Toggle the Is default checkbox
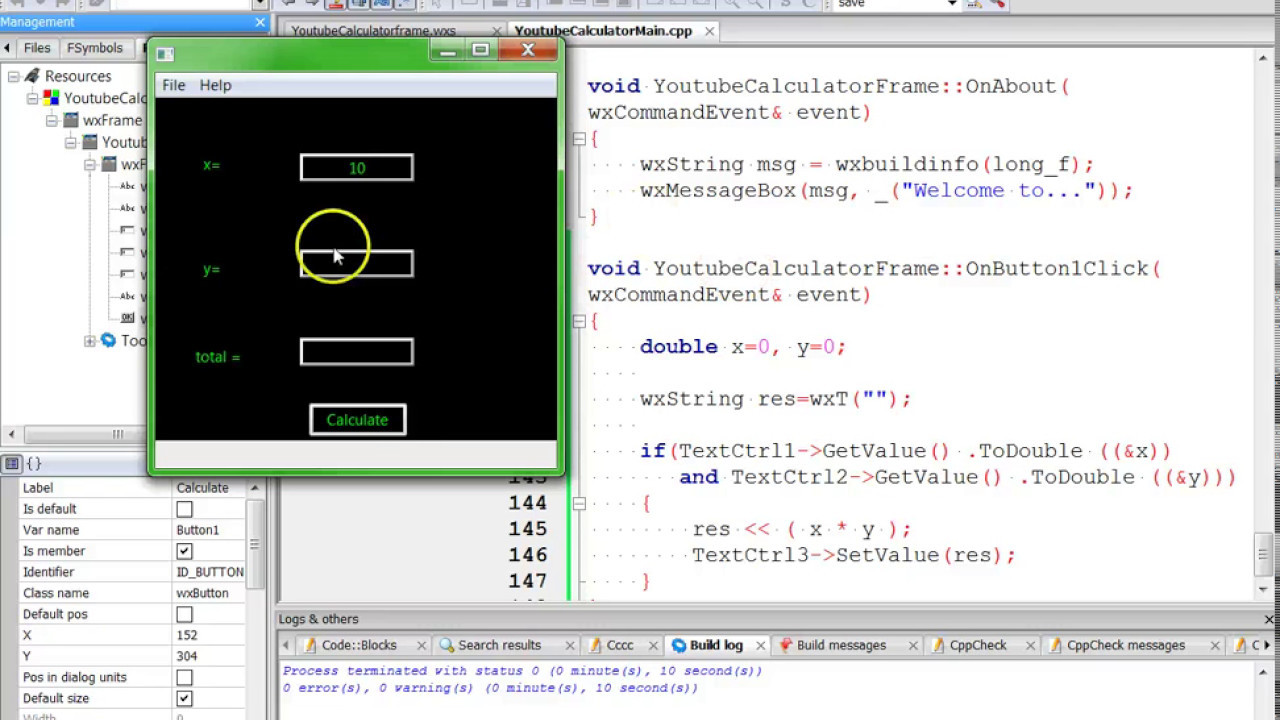Screen dimensions: 1280x720 (x=184, y=509)
